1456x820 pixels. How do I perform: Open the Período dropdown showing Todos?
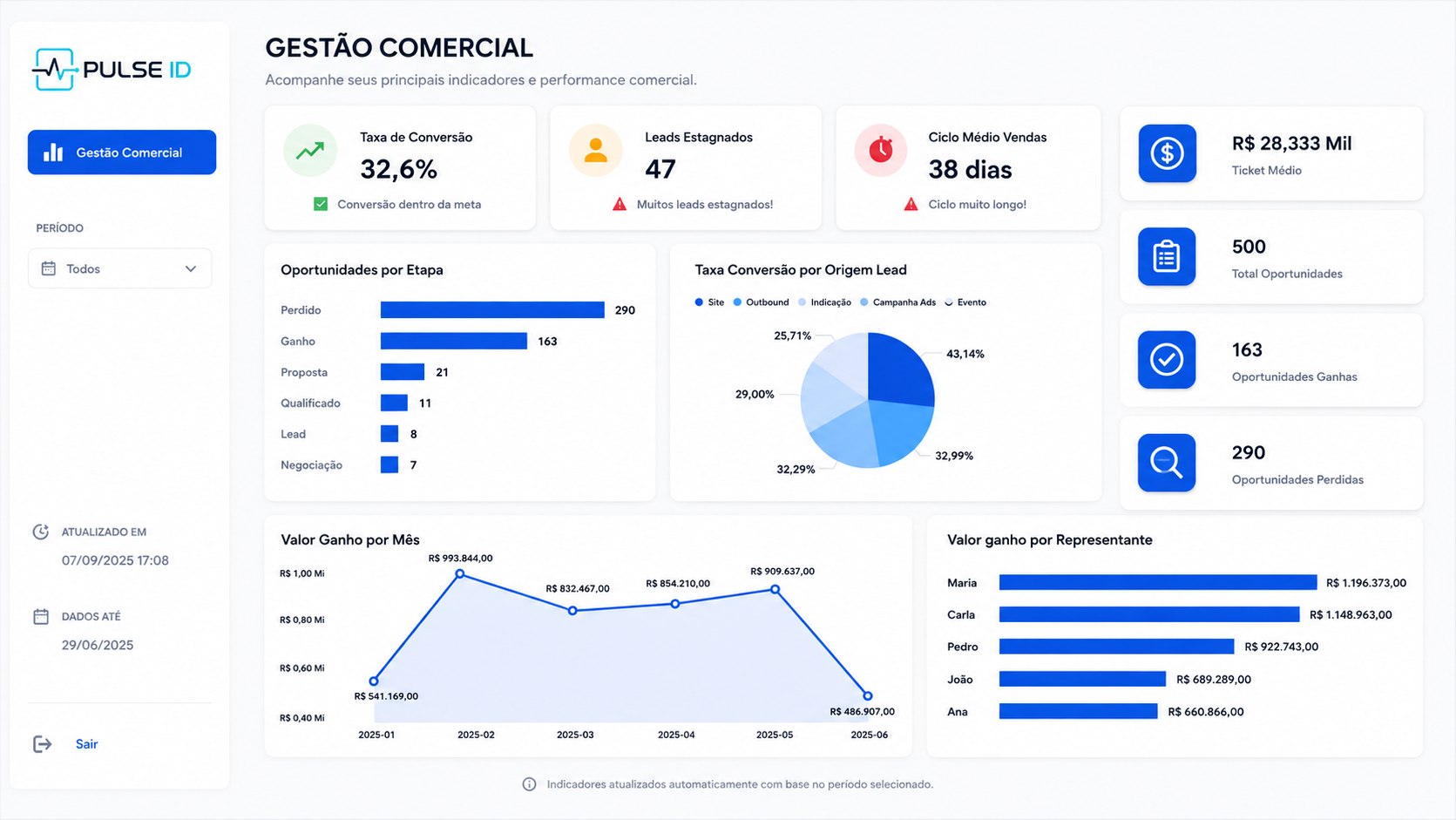tap(120, 268)
